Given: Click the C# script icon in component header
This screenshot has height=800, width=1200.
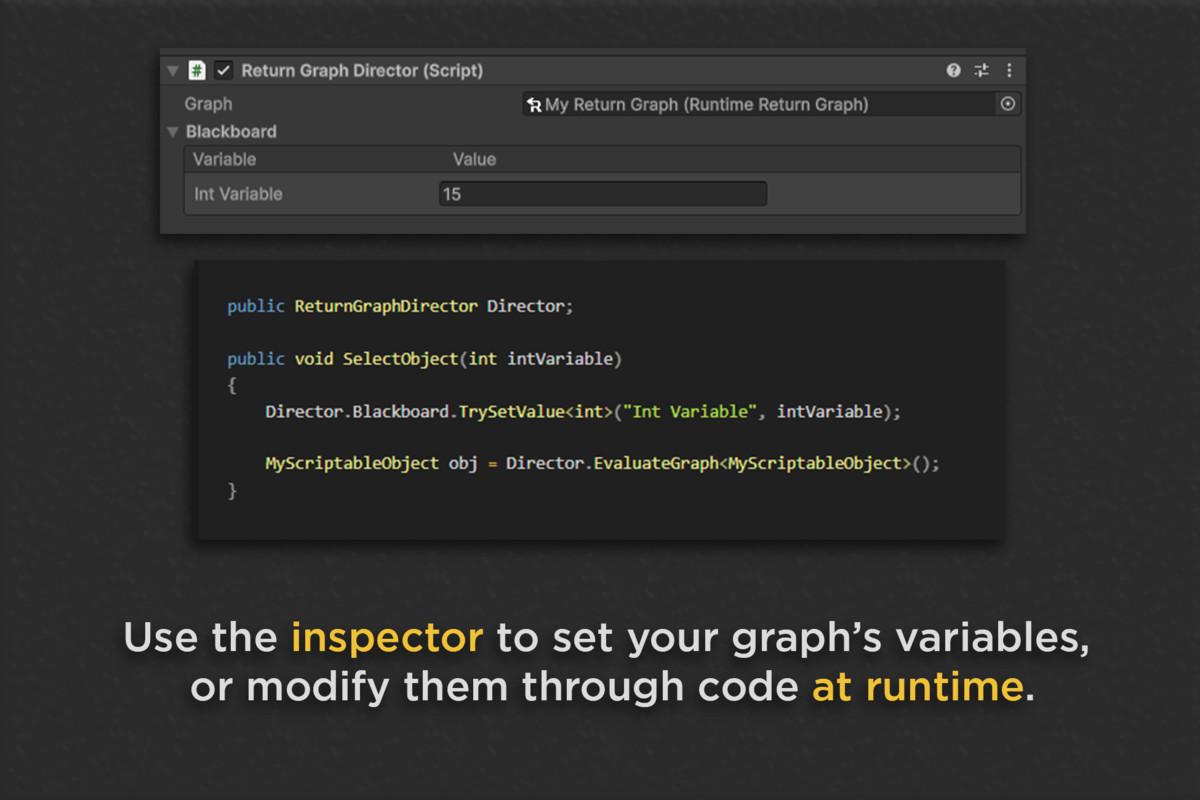Looking at the screenshot, I should pyautogui.click(x=197, y=71).
